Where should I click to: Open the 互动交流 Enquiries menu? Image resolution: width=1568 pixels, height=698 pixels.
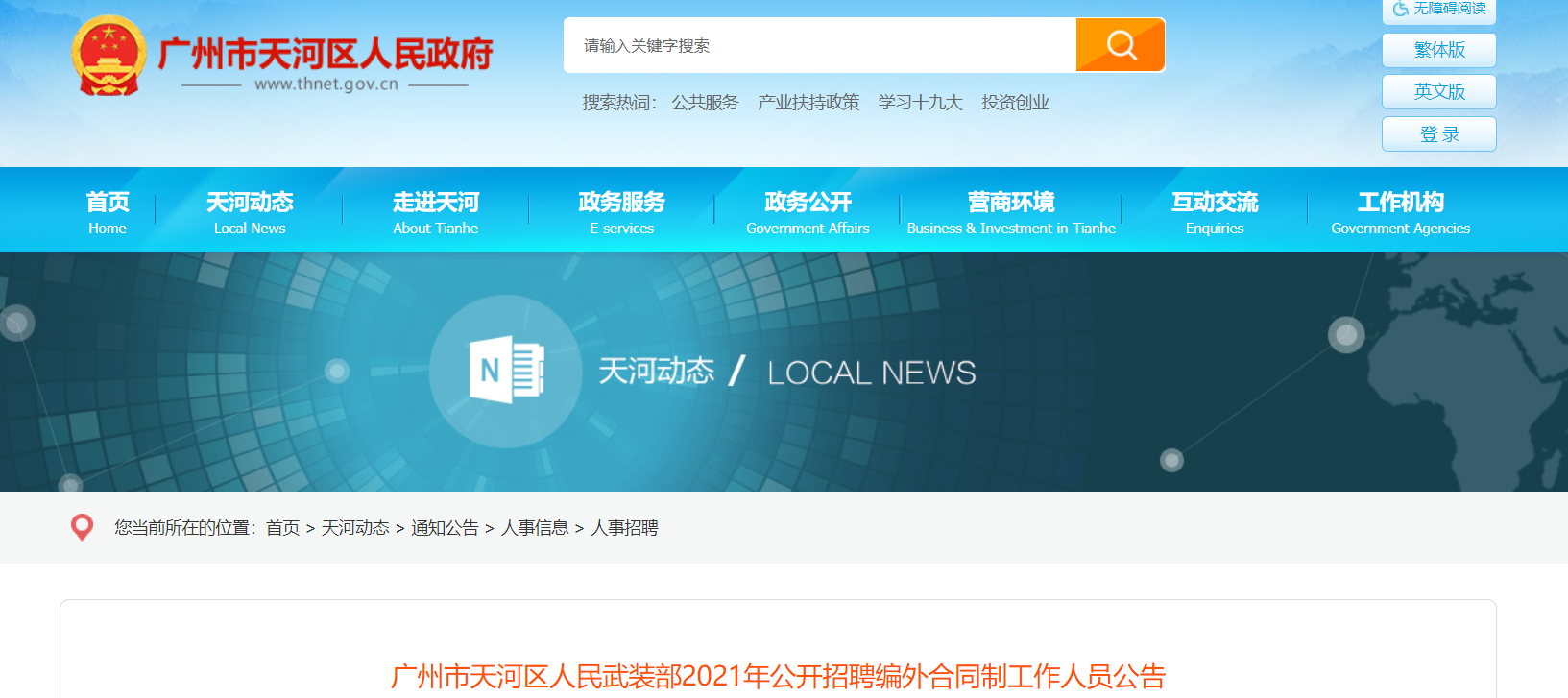point(1215,212)
